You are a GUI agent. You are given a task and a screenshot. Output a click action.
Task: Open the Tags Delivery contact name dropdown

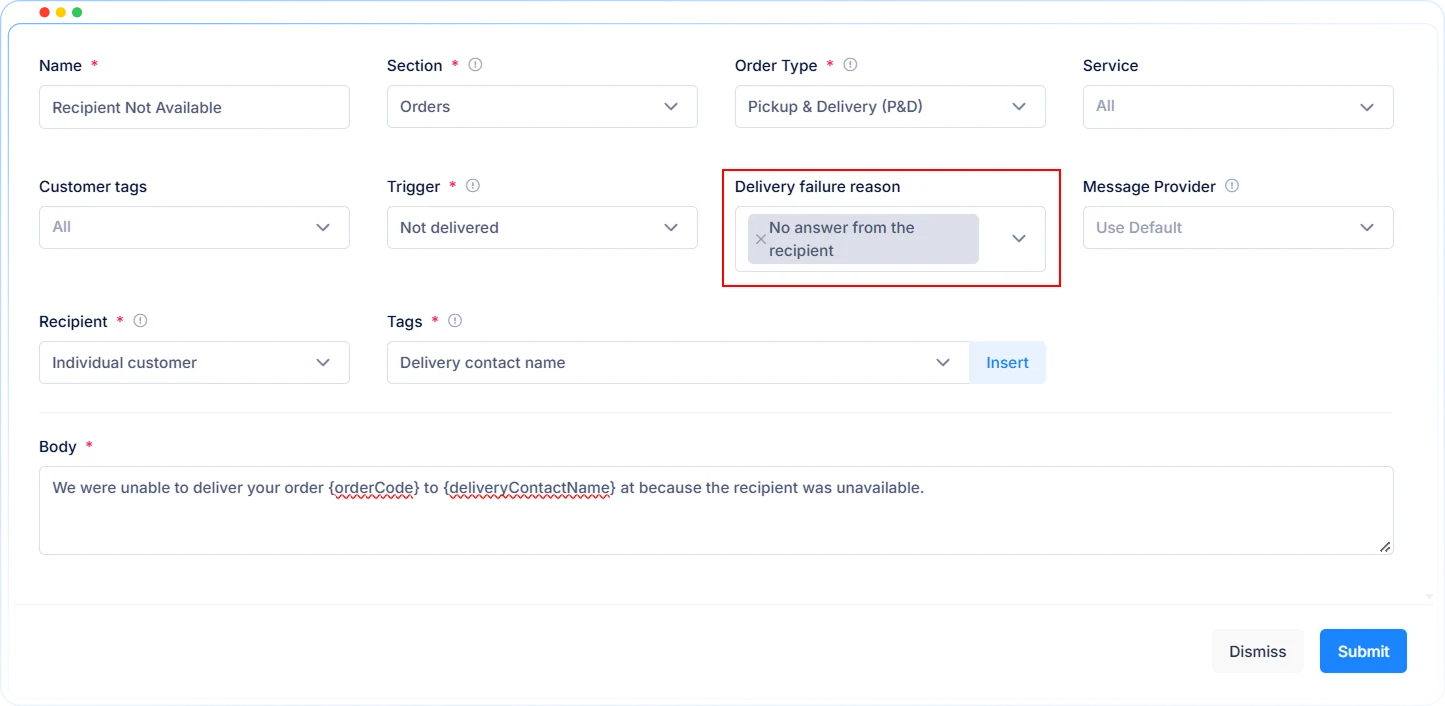pos(678,362)
